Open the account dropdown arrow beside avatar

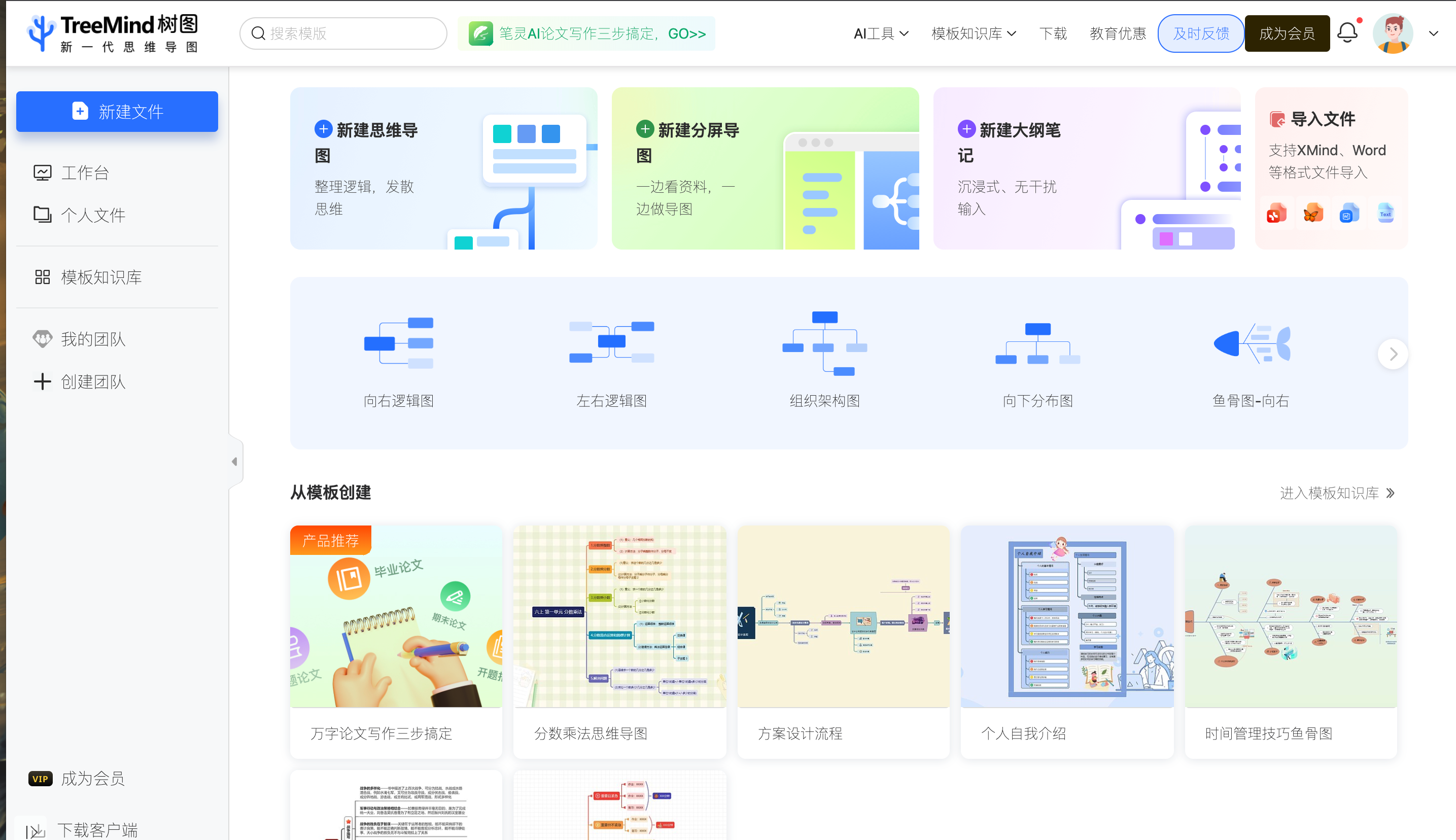pyautogui.click(x=1434, y=33)
